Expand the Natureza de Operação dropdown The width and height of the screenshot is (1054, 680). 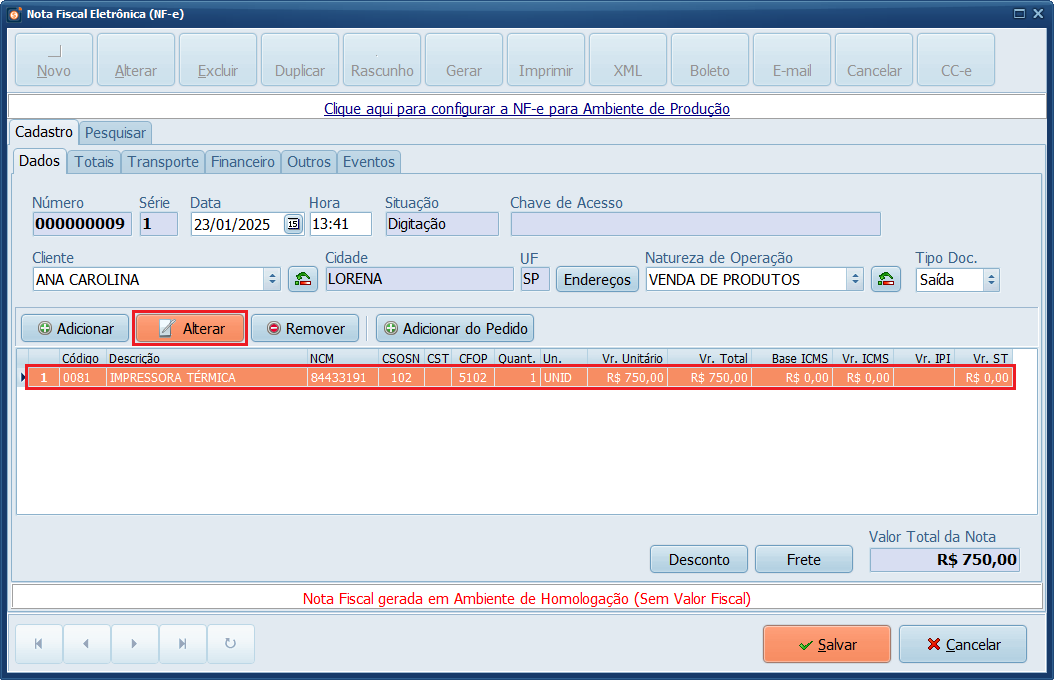pos(855,280)
